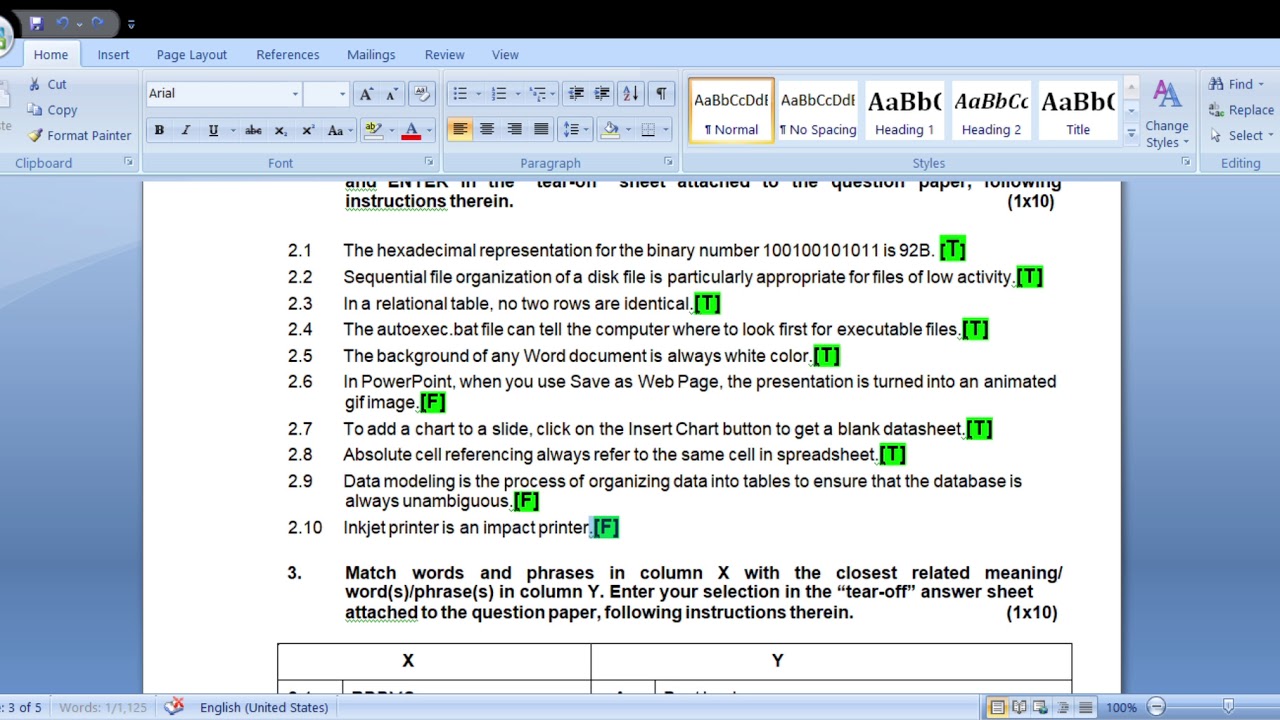Click the Save icon in quick access toolbar
1280x720 pixels.
36,22
